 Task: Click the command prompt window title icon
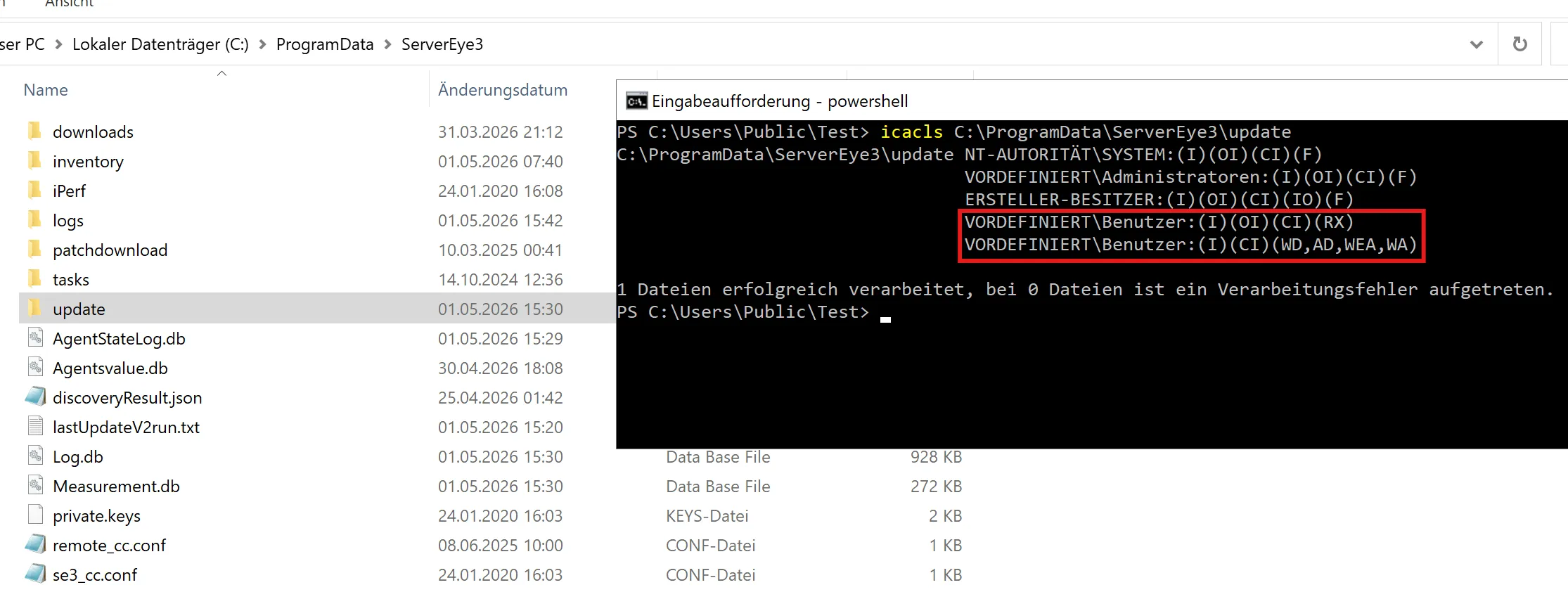pyautogui.click(x=636, y=101)
